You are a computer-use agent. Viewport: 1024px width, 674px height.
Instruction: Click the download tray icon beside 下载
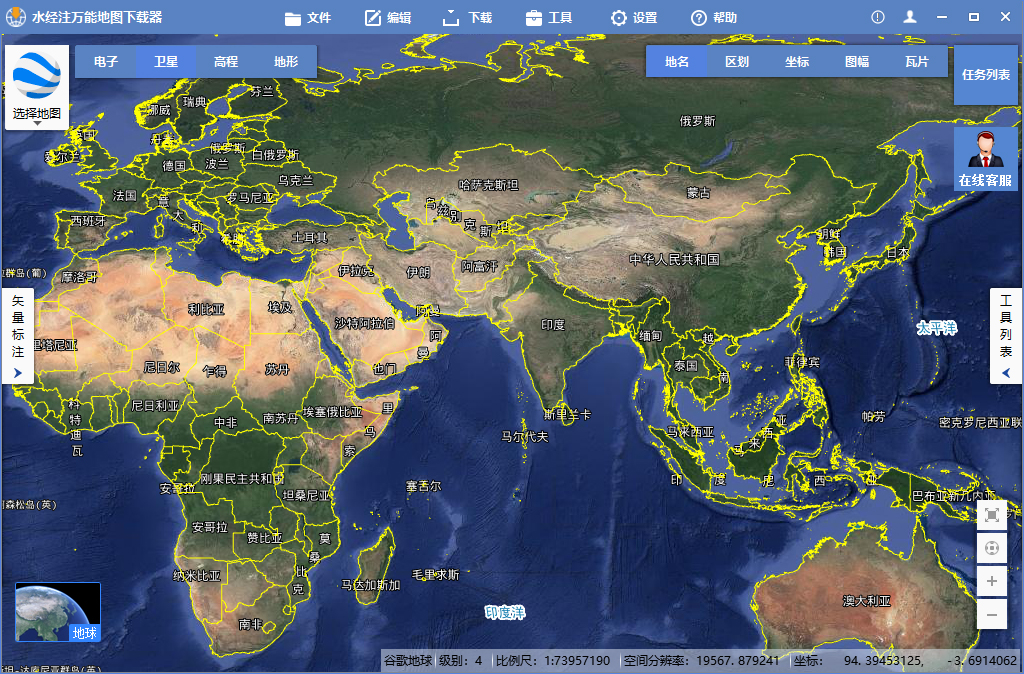coord(451,18)
